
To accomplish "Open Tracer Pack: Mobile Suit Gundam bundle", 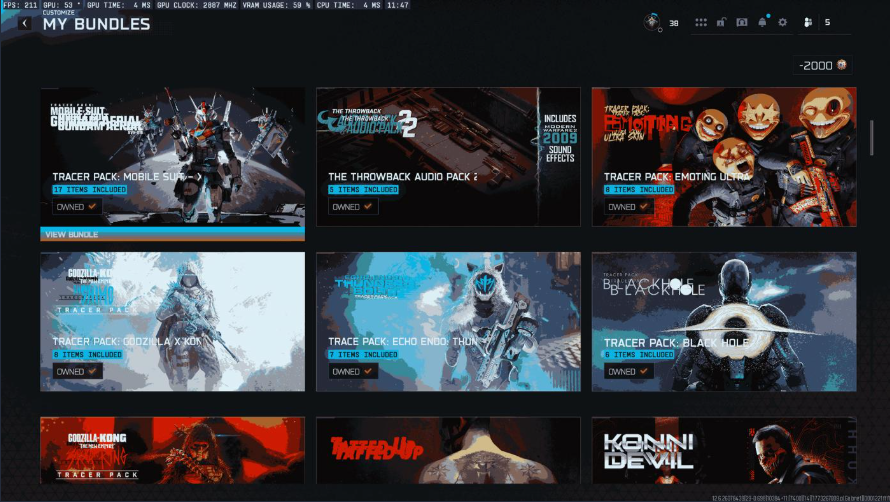I will 173,157.
